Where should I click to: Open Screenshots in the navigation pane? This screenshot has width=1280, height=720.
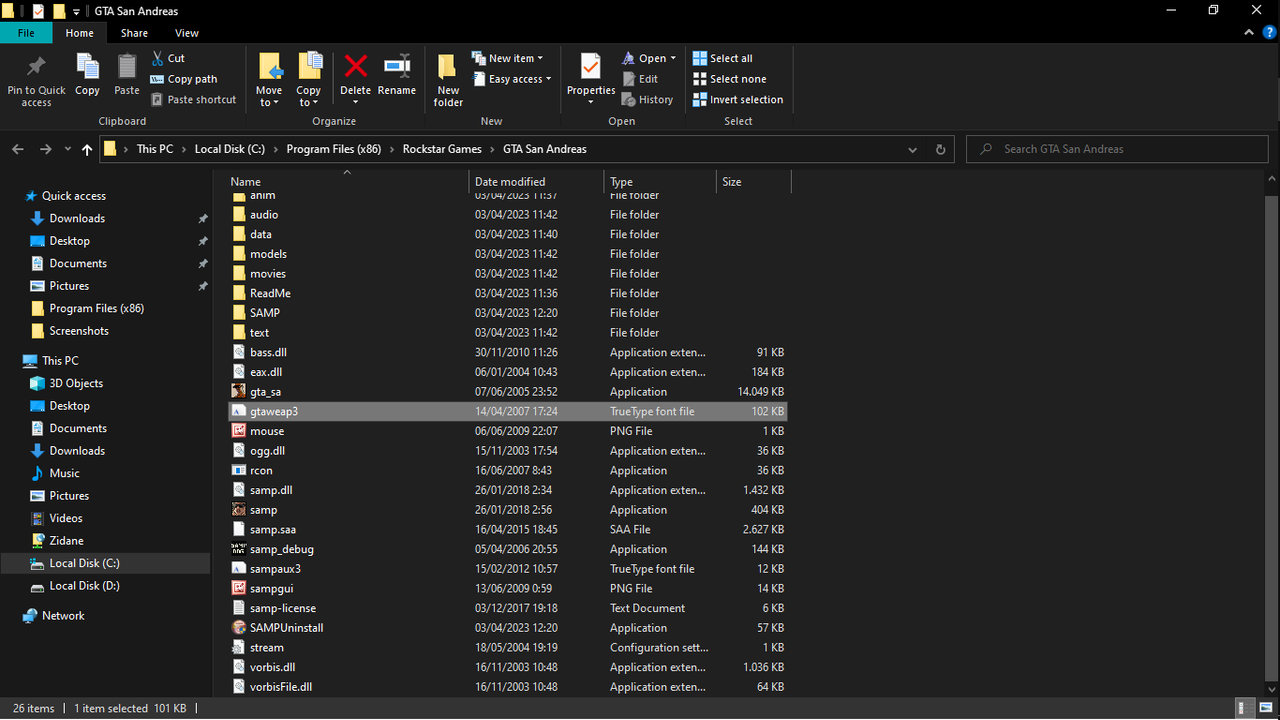tap(79, 331)
